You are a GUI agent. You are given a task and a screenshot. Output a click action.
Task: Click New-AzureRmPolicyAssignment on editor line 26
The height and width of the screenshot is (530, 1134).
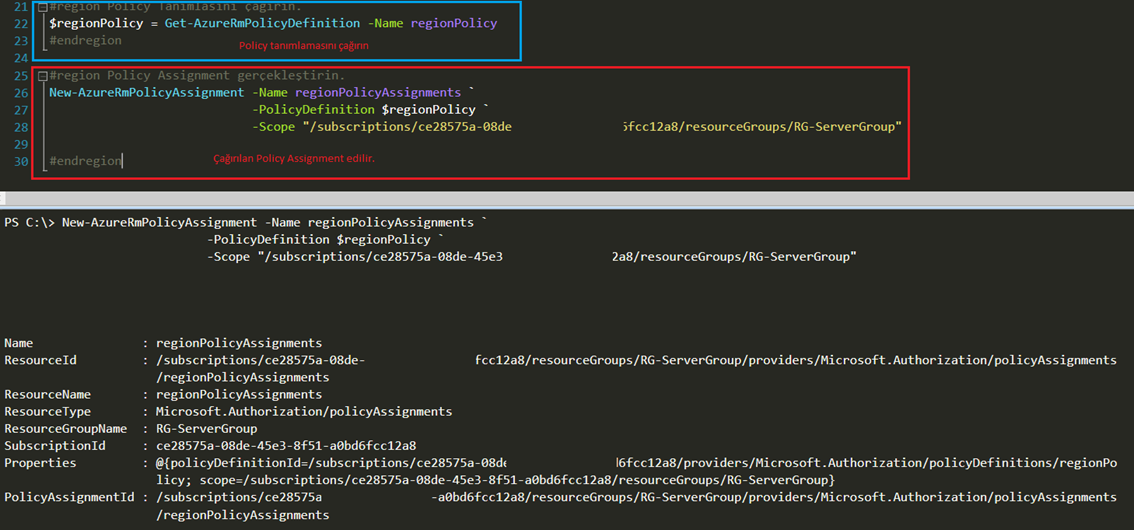(147, 93)
